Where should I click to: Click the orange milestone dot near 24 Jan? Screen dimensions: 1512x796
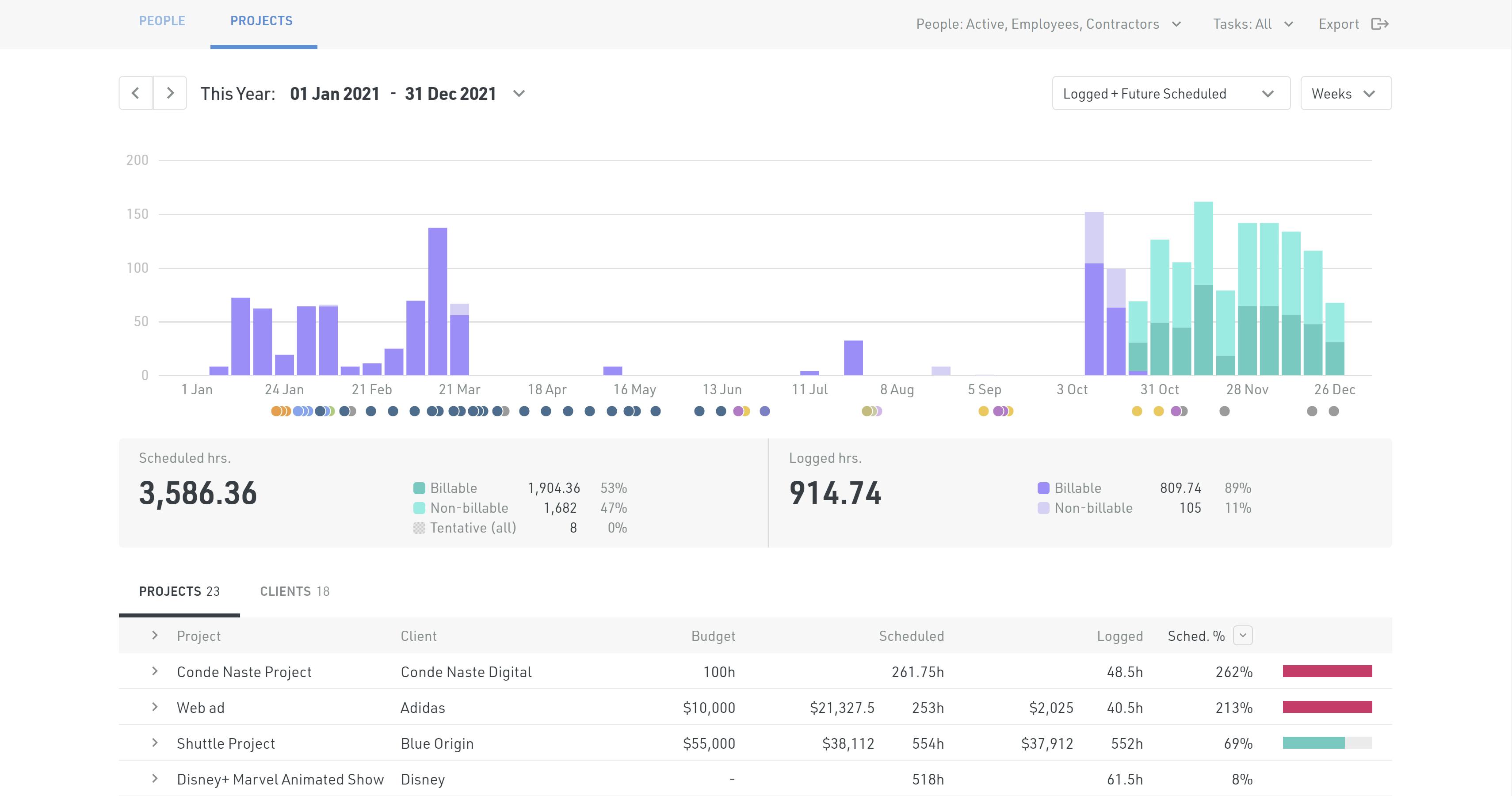276,411
